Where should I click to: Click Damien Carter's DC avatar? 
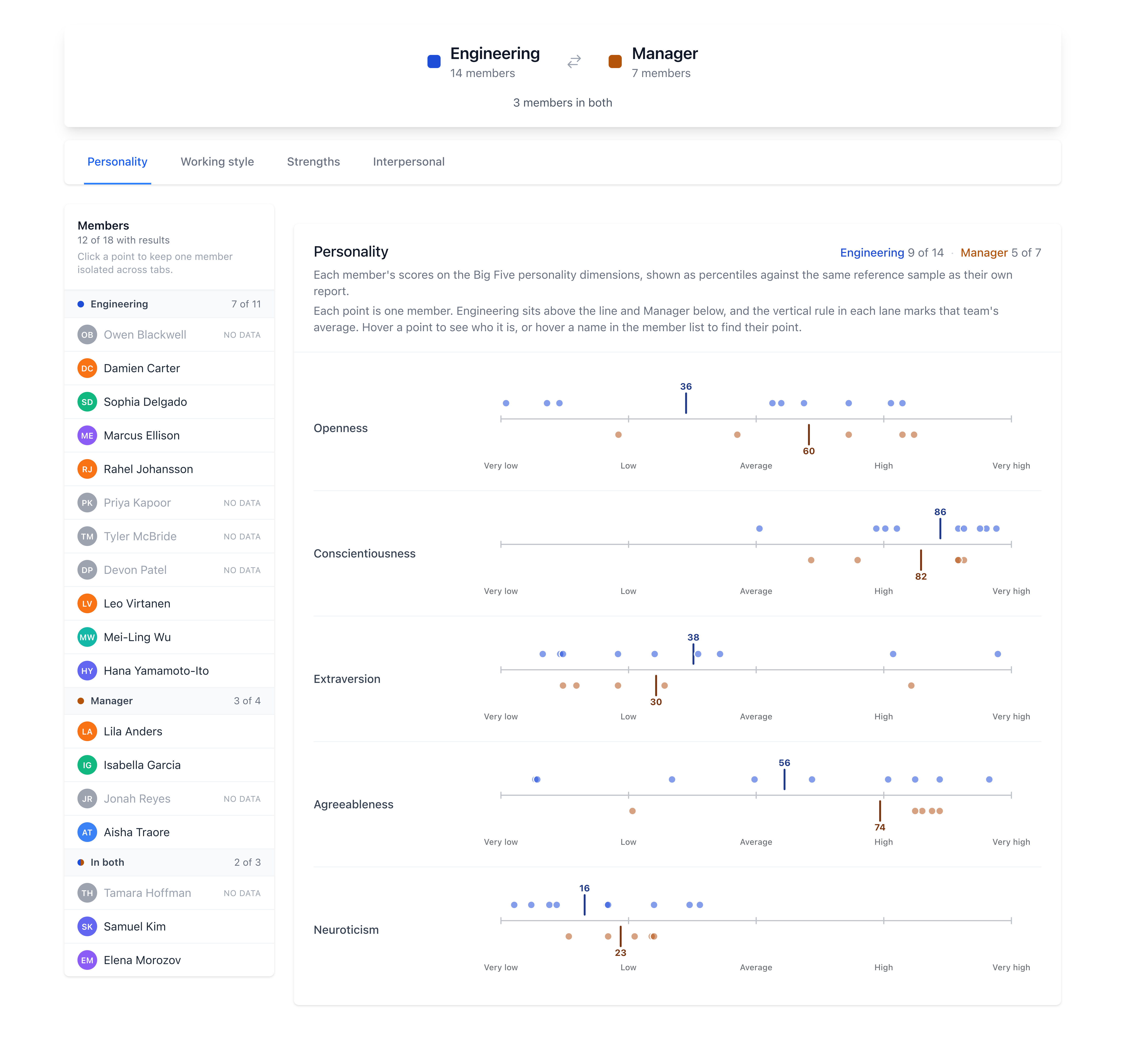click(x=87, y=369)
